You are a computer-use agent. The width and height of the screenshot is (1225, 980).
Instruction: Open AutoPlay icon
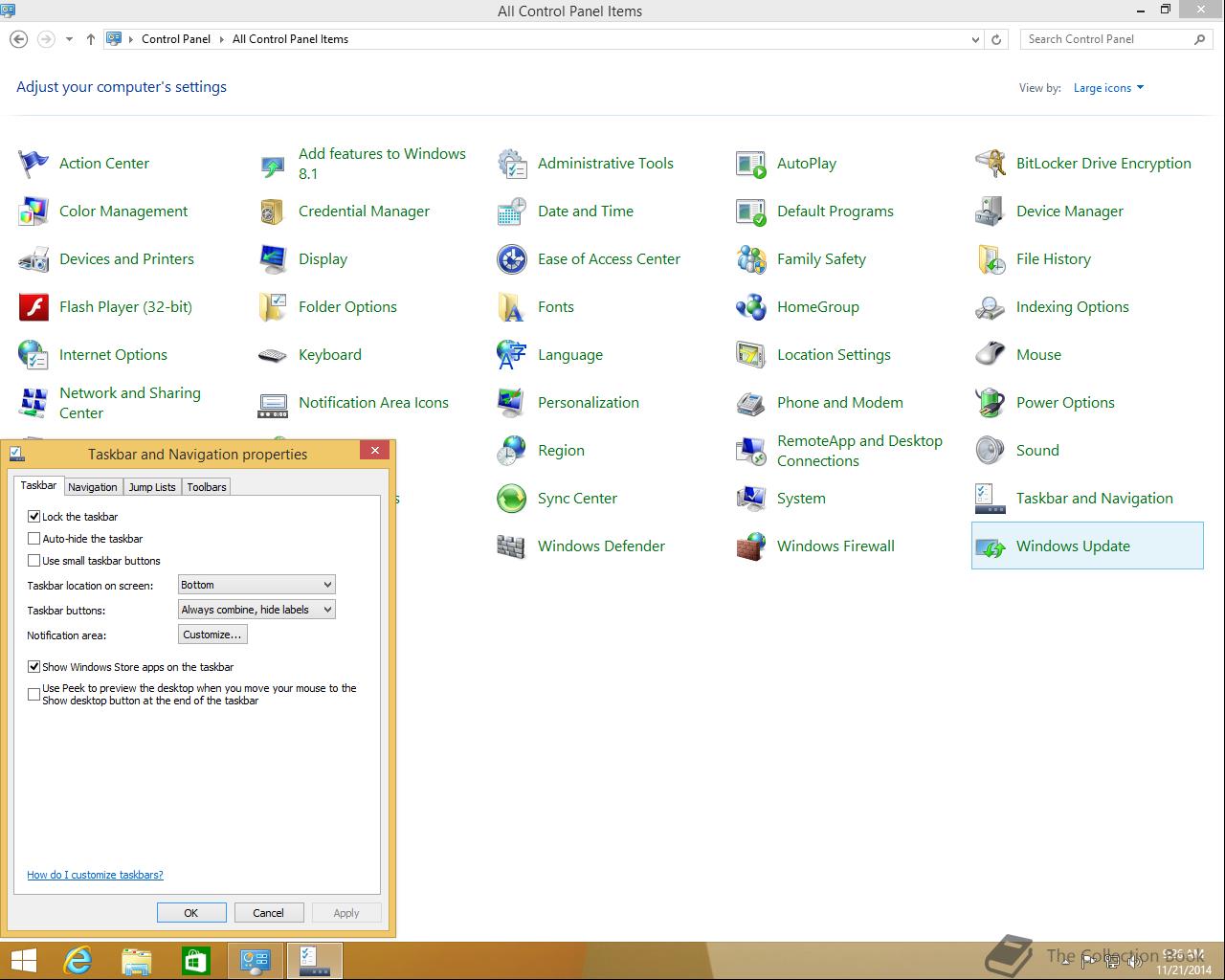coord(751,164)
